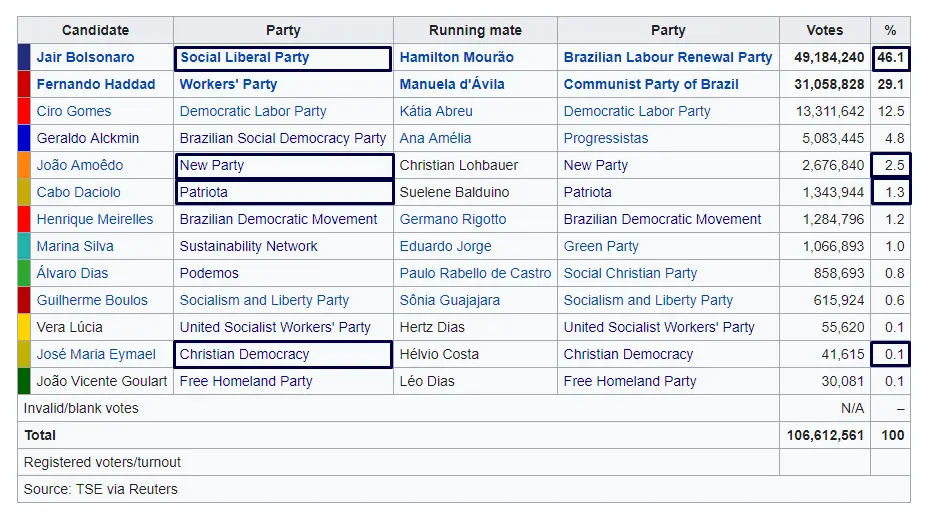This screenshot has width=939, height=520.
Task: Click Brazilian Labour Renewal Party link
Action: pyautogui.click(x=667, y=57)
